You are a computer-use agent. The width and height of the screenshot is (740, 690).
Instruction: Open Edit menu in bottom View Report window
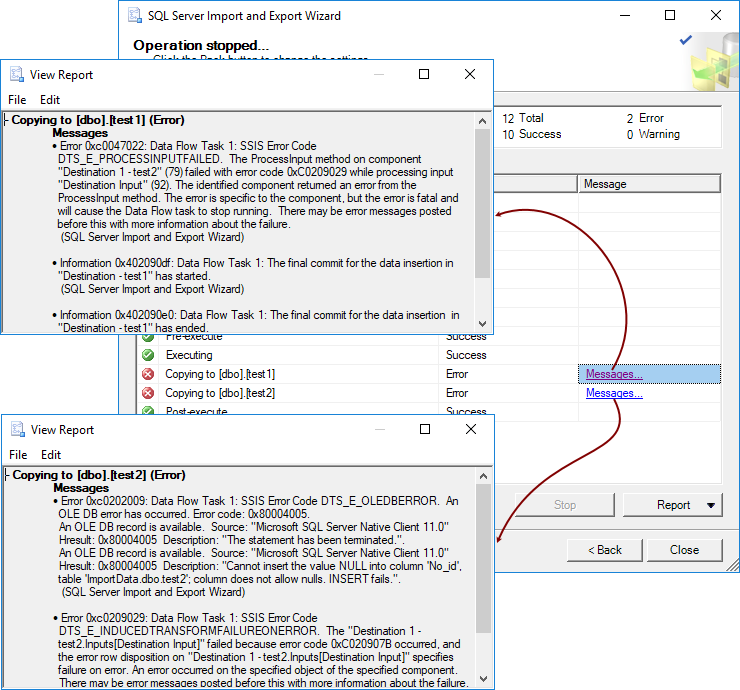[x=51, y=454]
